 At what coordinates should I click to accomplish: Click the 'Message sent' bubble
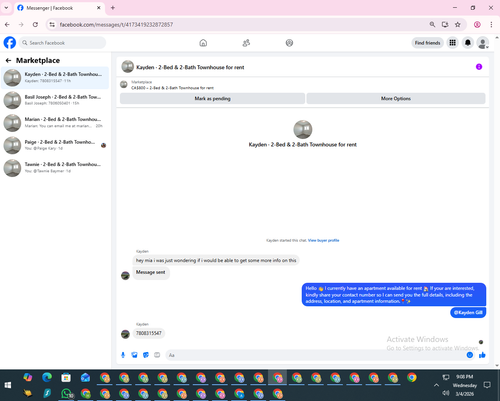(x=151, y=272)
